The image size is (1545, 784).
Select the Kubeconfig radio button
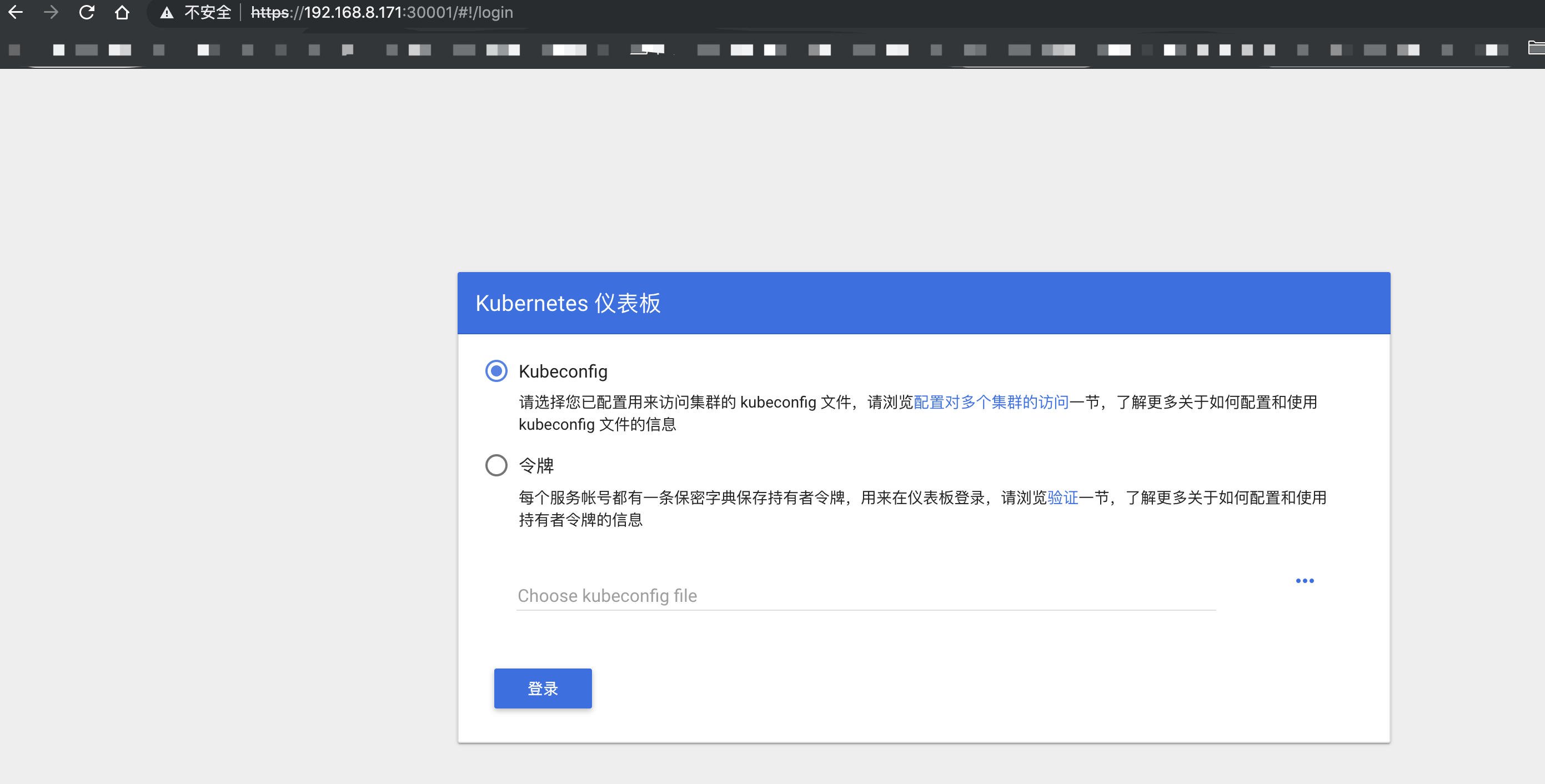496,371
